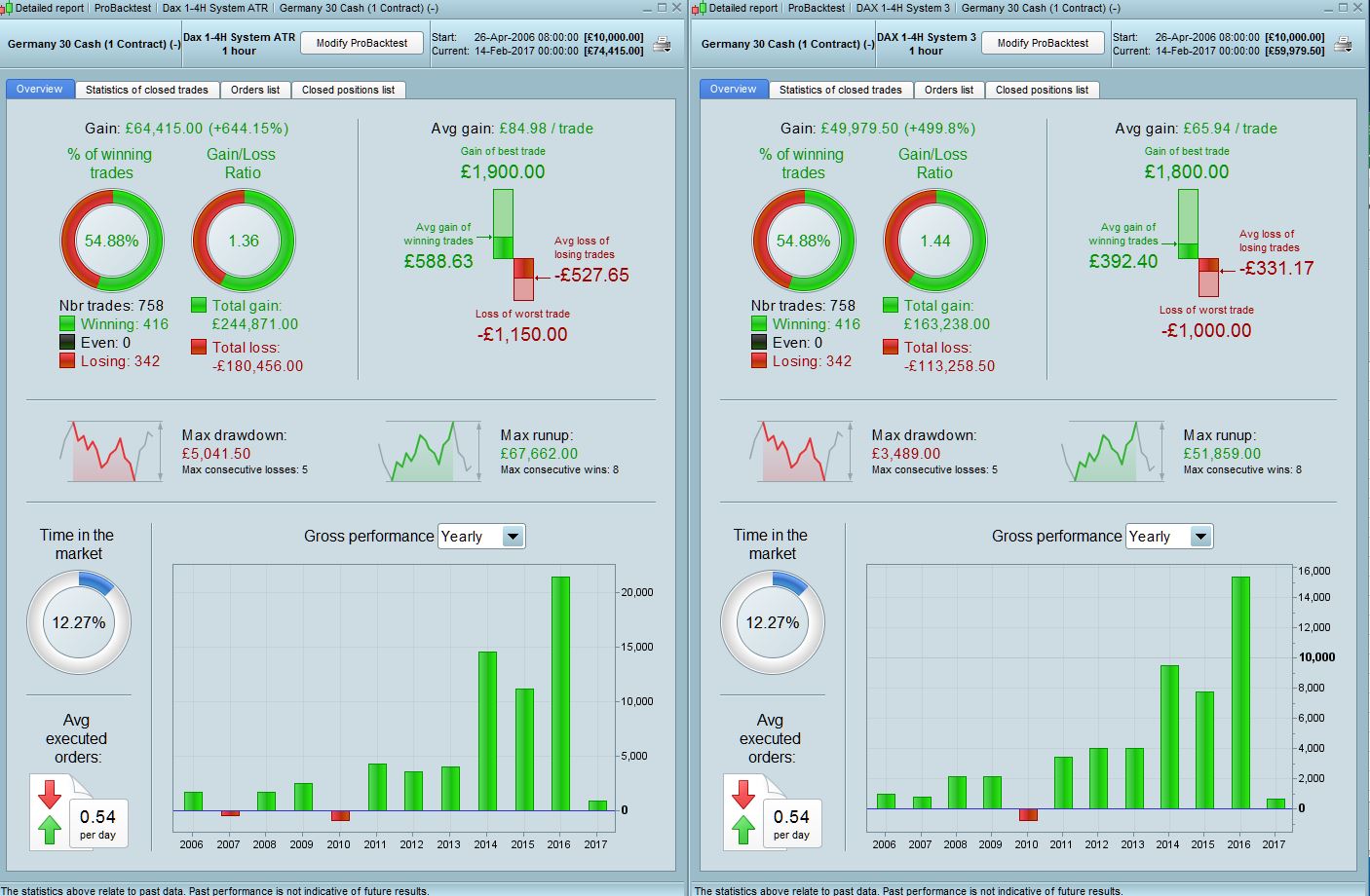Click the max runup value £51,859.00
This screenshot has width=1370, height=896.
(x=1222, y=454)
